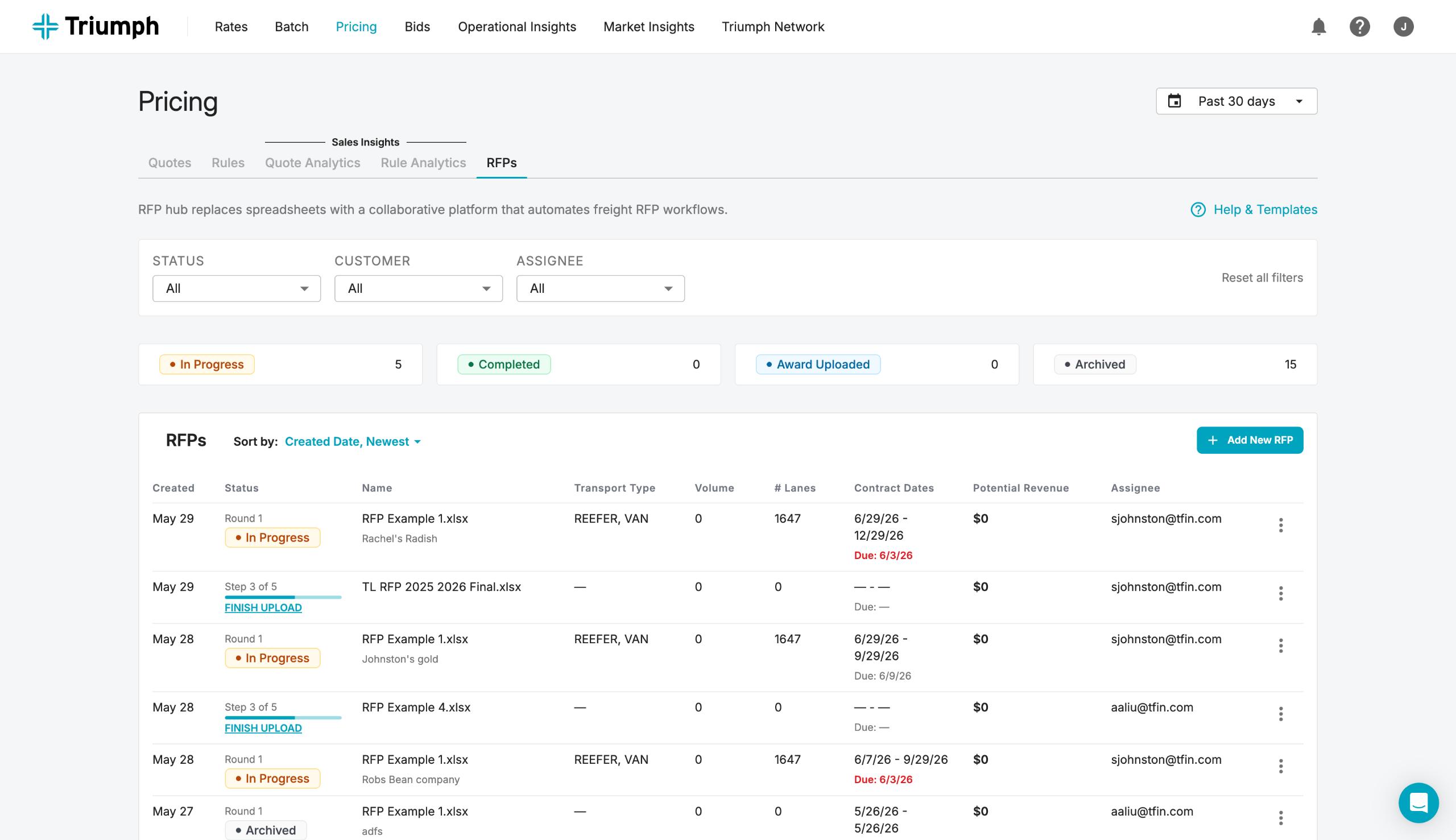Open kebab menu for TL RFP 2025 row
This screenshot has width=1456, height=840.
coord(1281,594)
